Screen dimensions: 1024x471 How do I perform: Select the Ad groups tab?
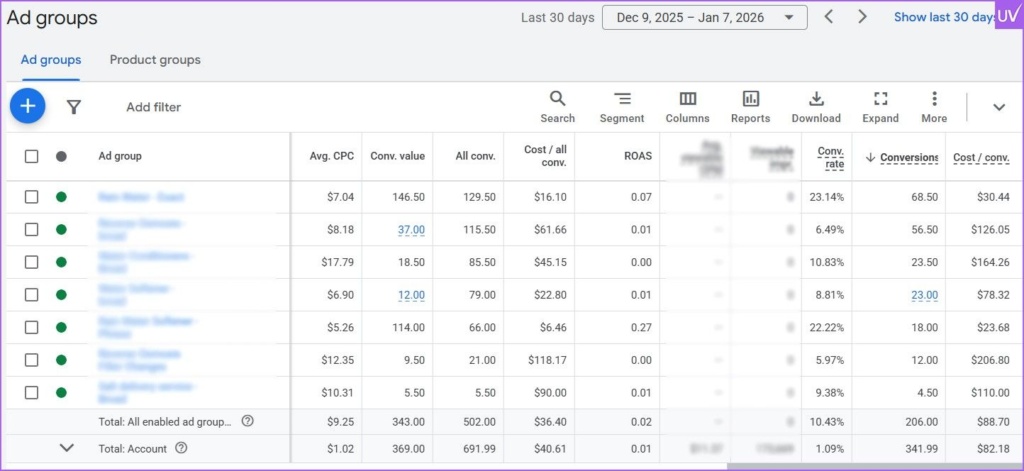pyautogui.click(x=51, y=60)
